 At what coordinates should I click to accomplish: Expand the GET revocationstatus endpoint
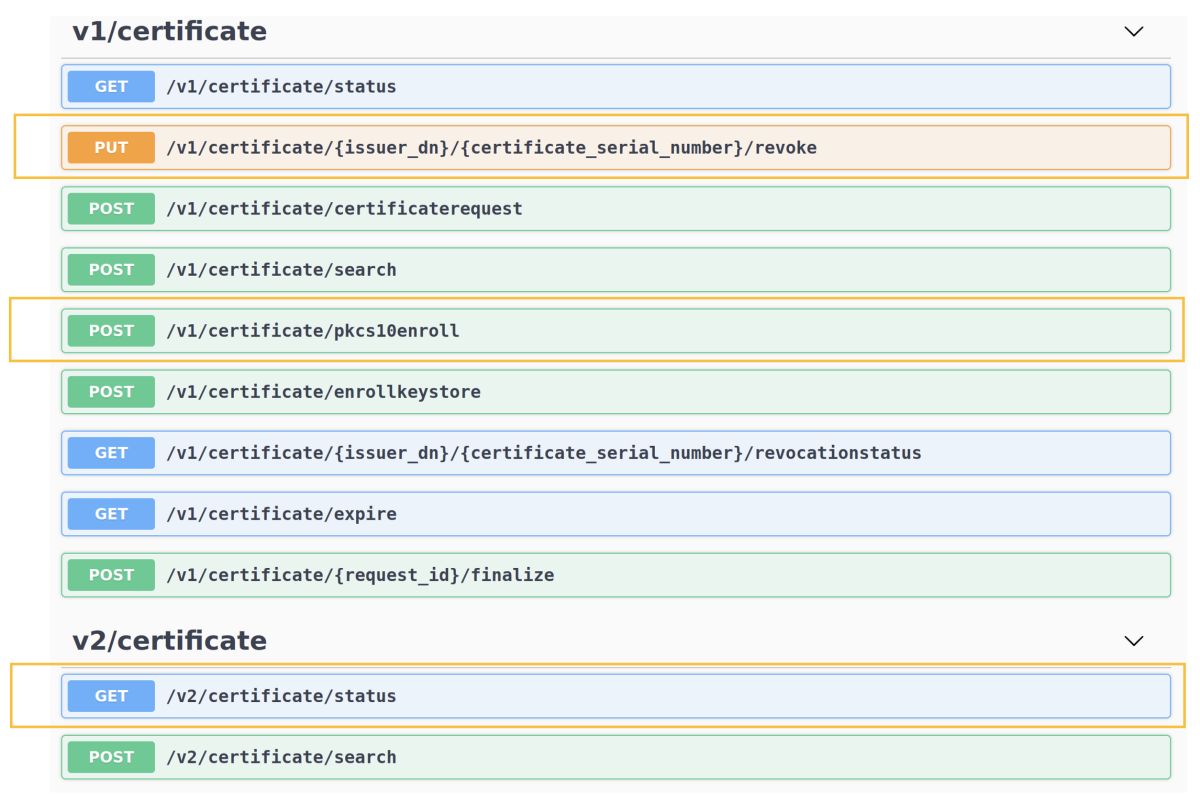pyautogui.click(x=543, y=453)
